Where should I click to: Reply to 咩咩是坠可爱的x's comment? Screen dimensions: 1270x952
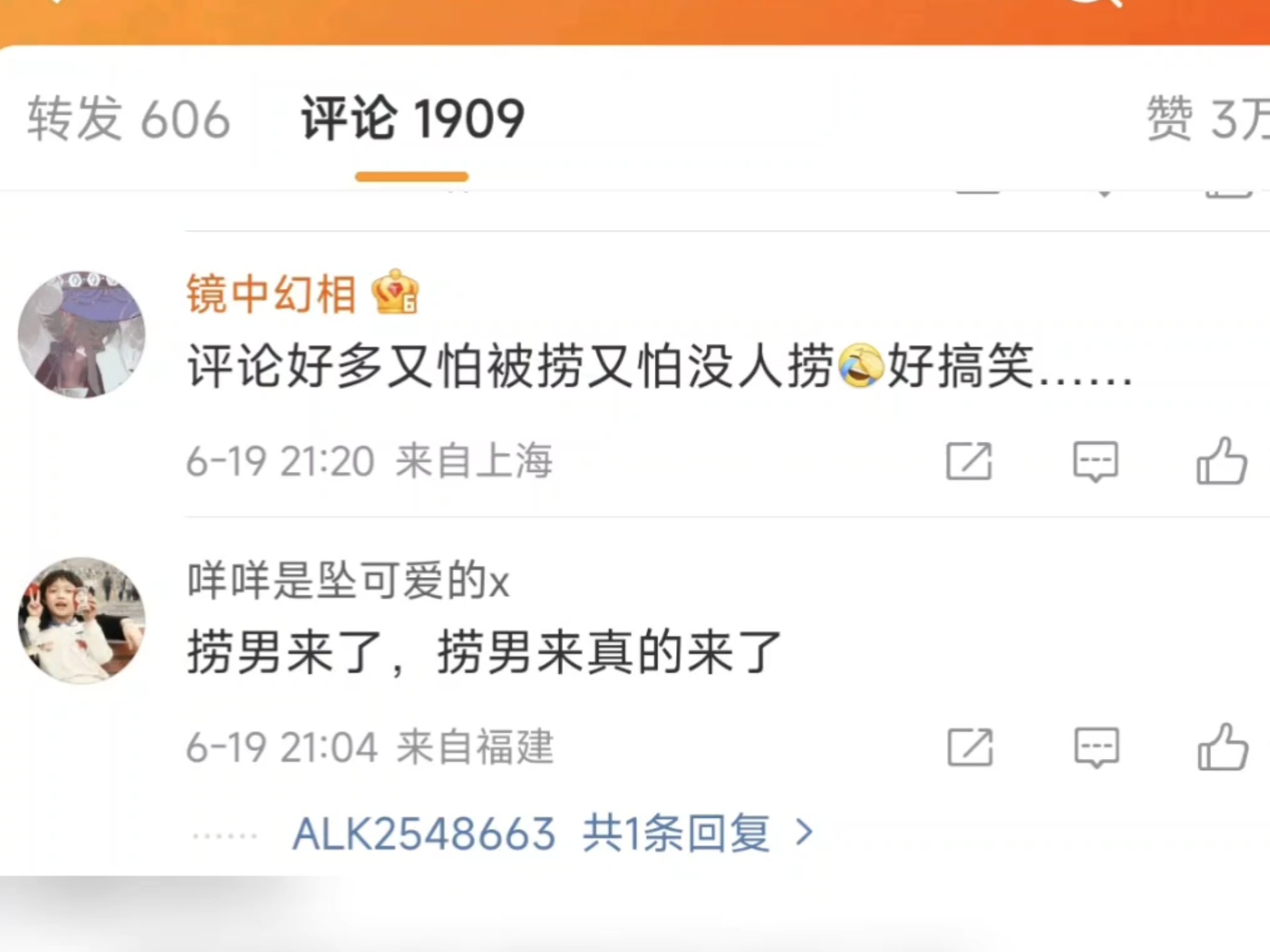click(1096, 748)
